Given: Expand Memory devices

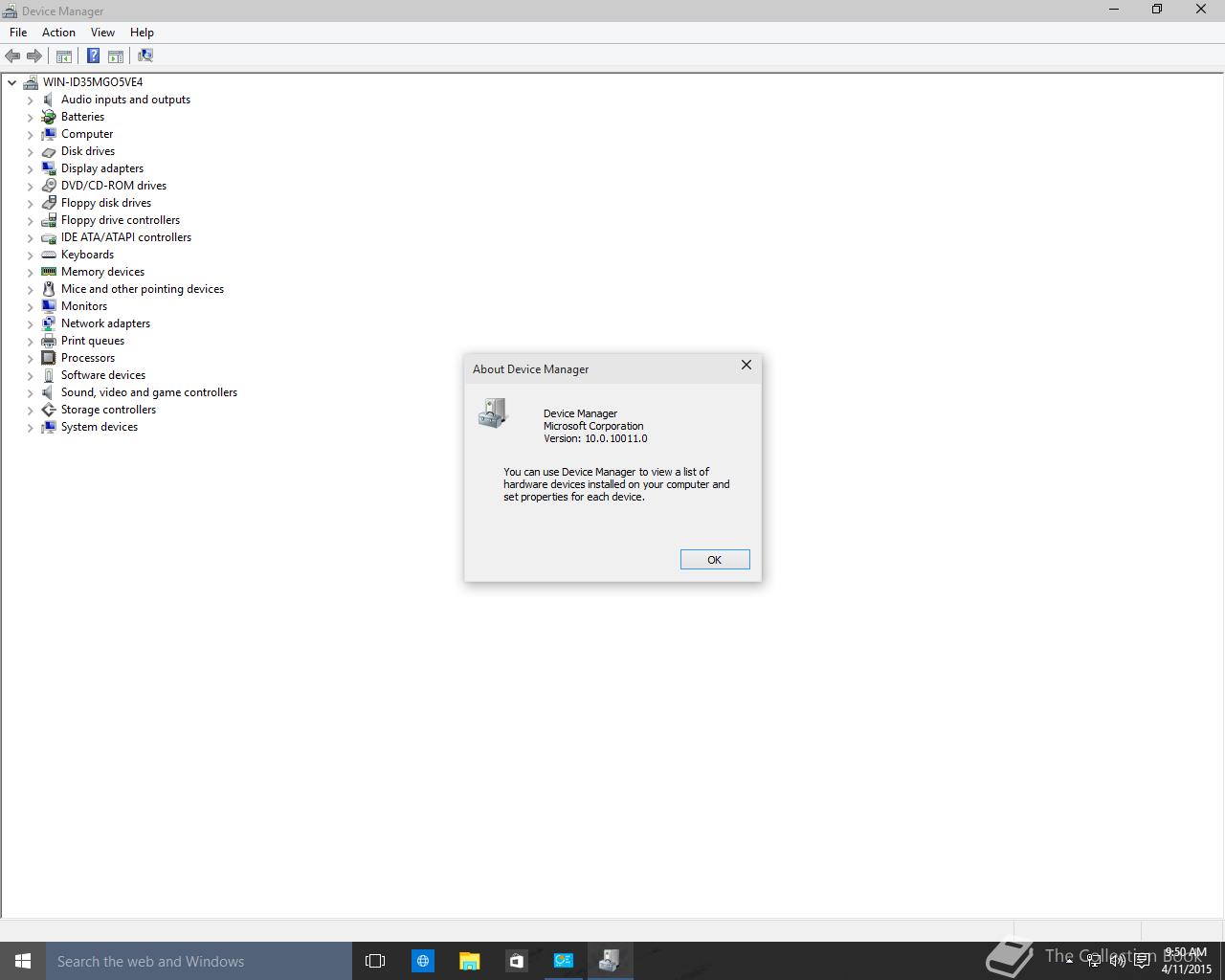Looking at the screenshot, I should point(30,272).
